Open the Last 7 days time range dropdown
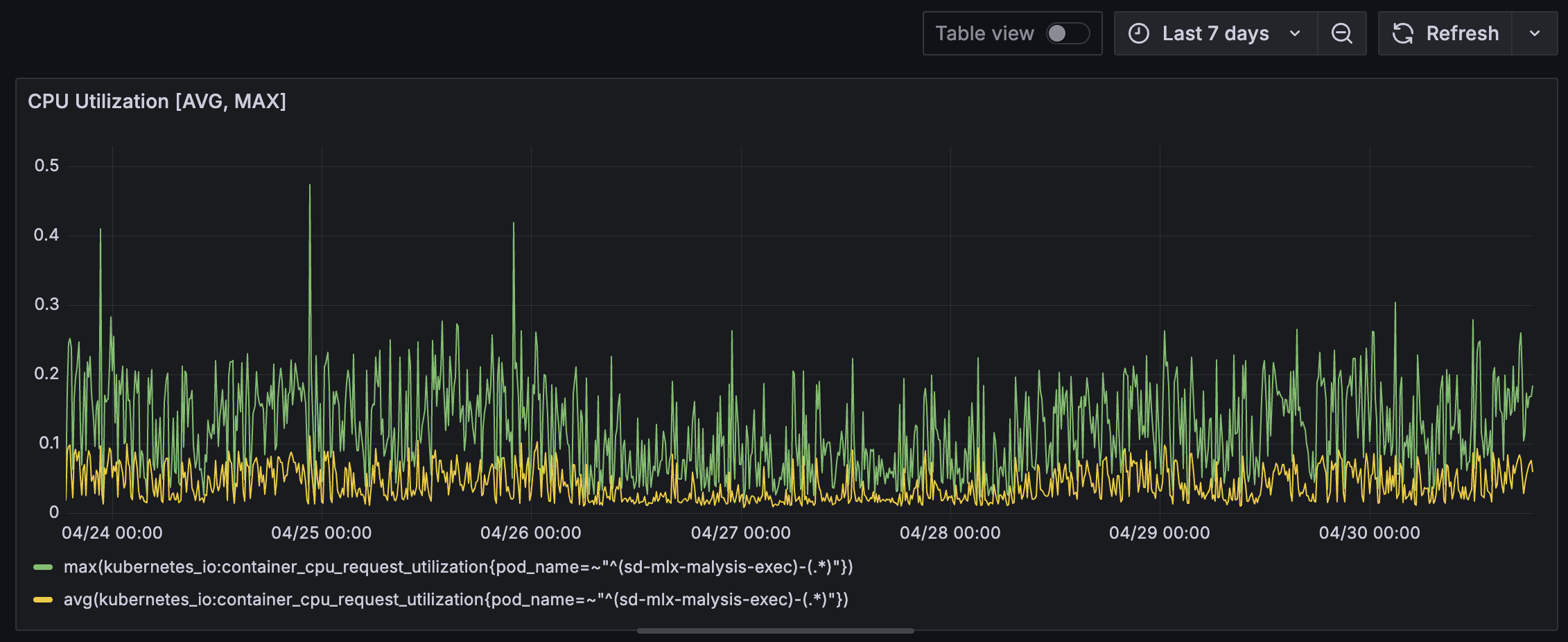1568x642 pixels. [1215, 33]
